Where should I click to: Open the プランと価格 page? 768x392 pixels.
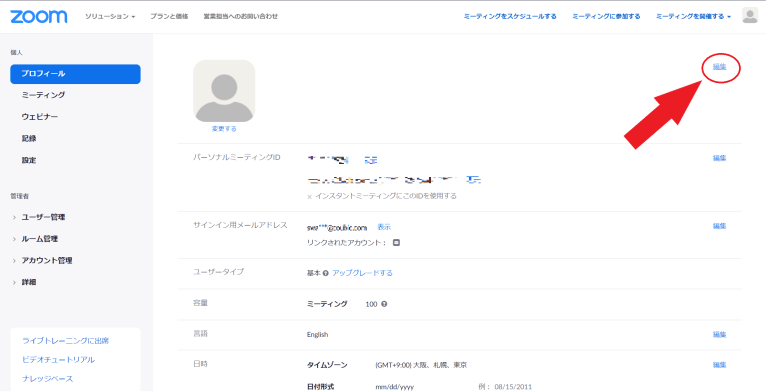(x=169, y=16)
